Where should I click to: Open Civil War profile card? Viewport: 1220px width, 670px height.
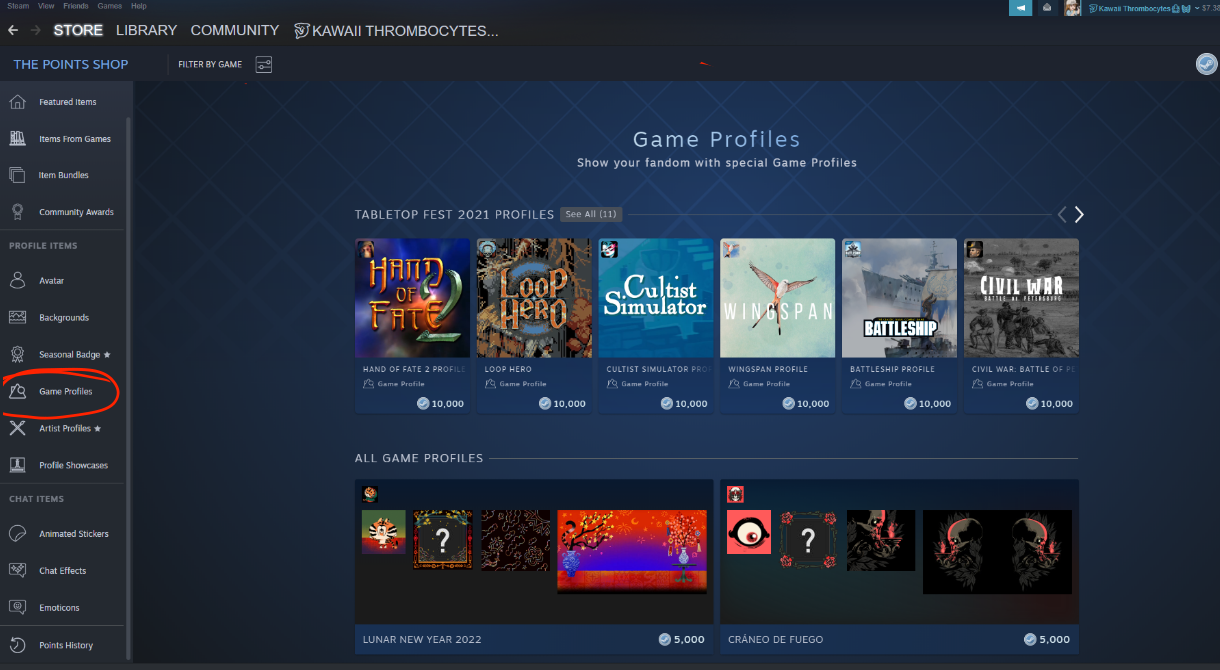(x=1021, y=326)
